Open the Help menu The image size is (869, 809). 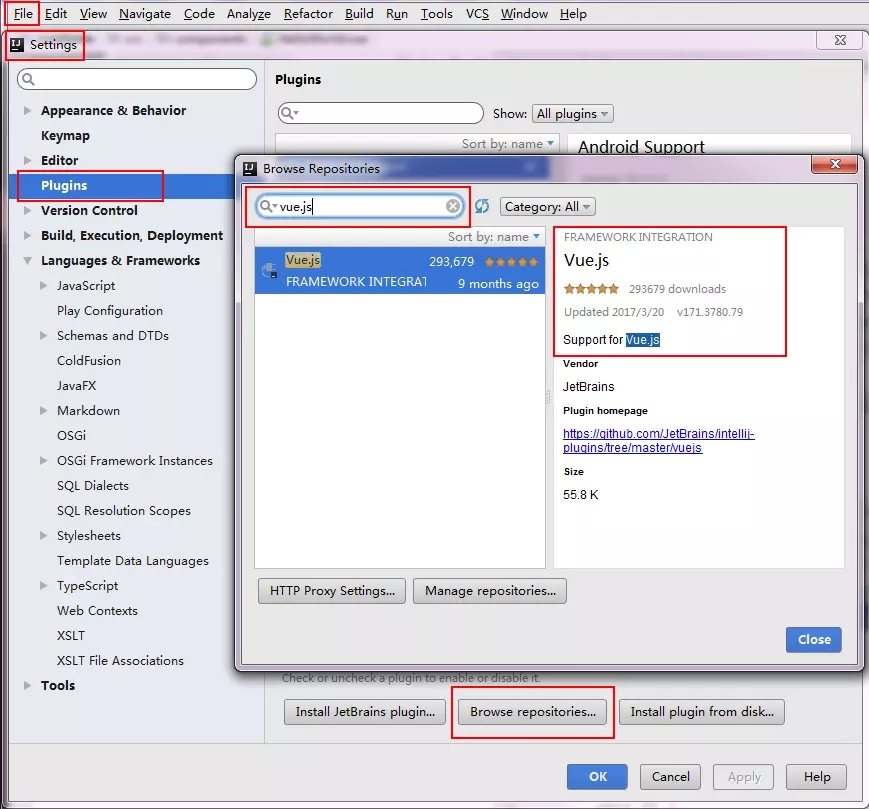573,14
